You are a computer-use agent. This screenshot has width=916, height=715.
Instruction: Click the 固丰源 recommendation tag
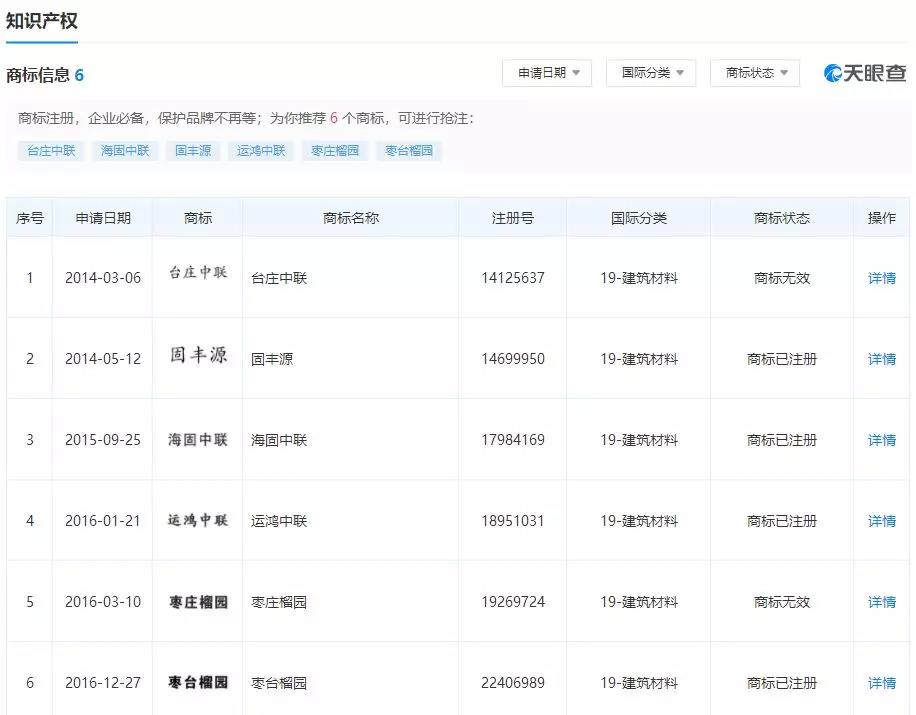tap(193, 151)
